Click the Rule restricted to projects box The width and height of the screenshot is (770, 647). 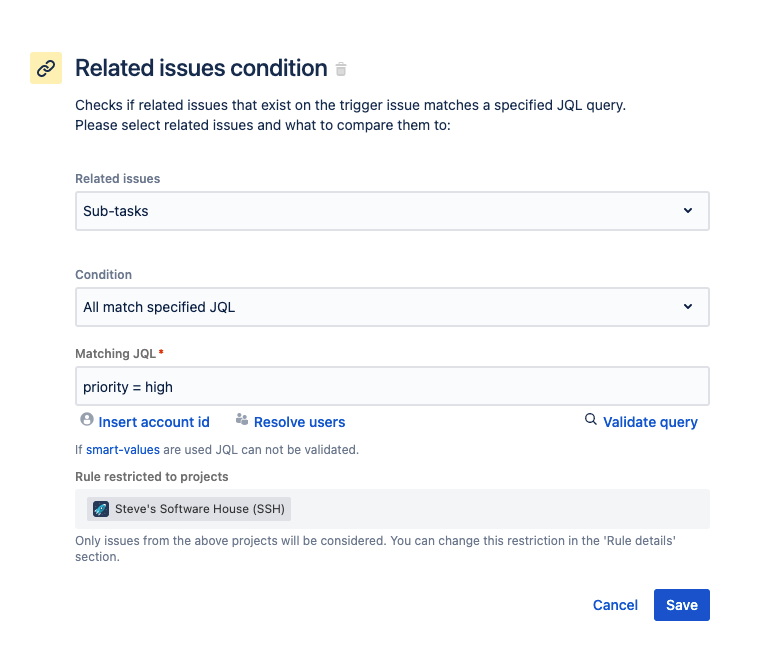(392, 509)
